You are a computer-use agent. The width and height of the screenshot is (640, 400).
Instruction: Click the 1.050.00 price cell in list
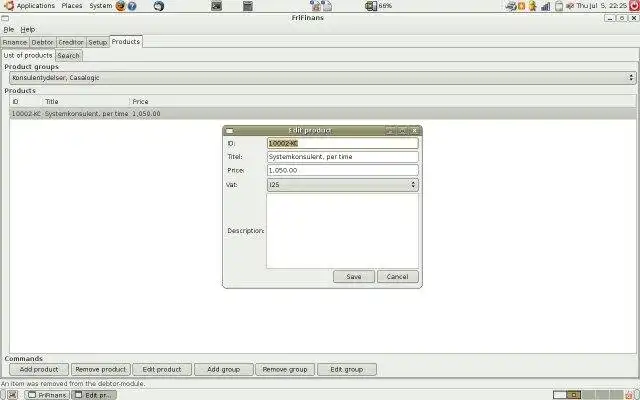[x=146, y=113]
